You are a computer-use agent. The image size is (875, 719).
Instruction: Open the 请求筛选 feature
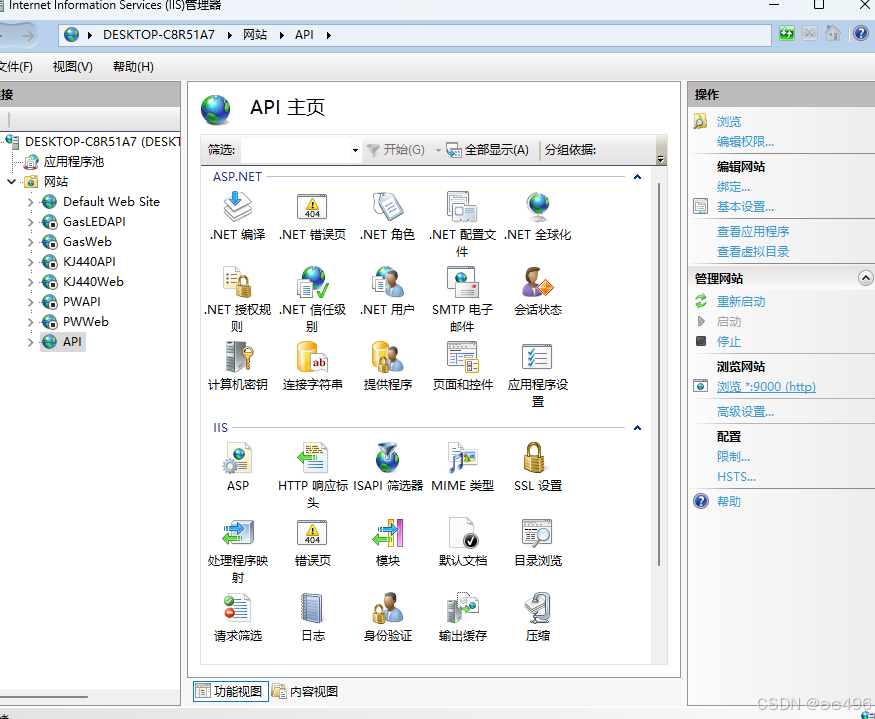pyautogui.click(x=238, y=617)
